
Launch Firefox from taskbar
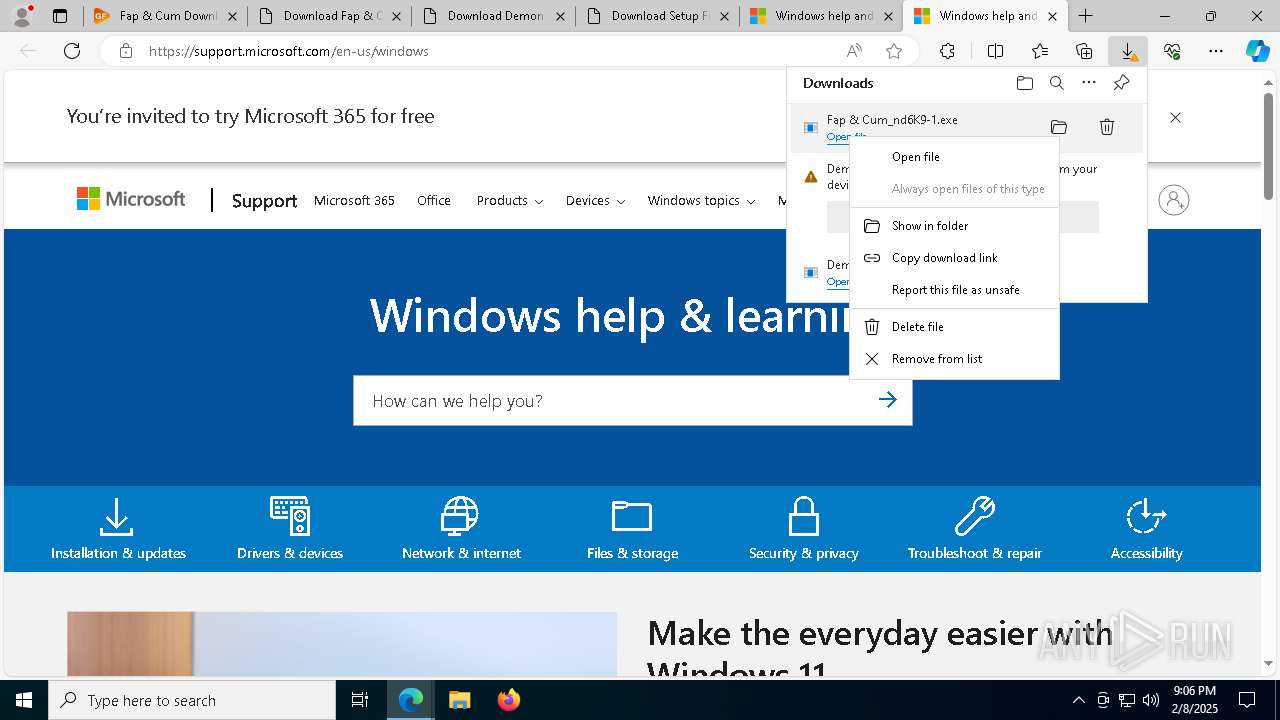click(x=508, y=700)
